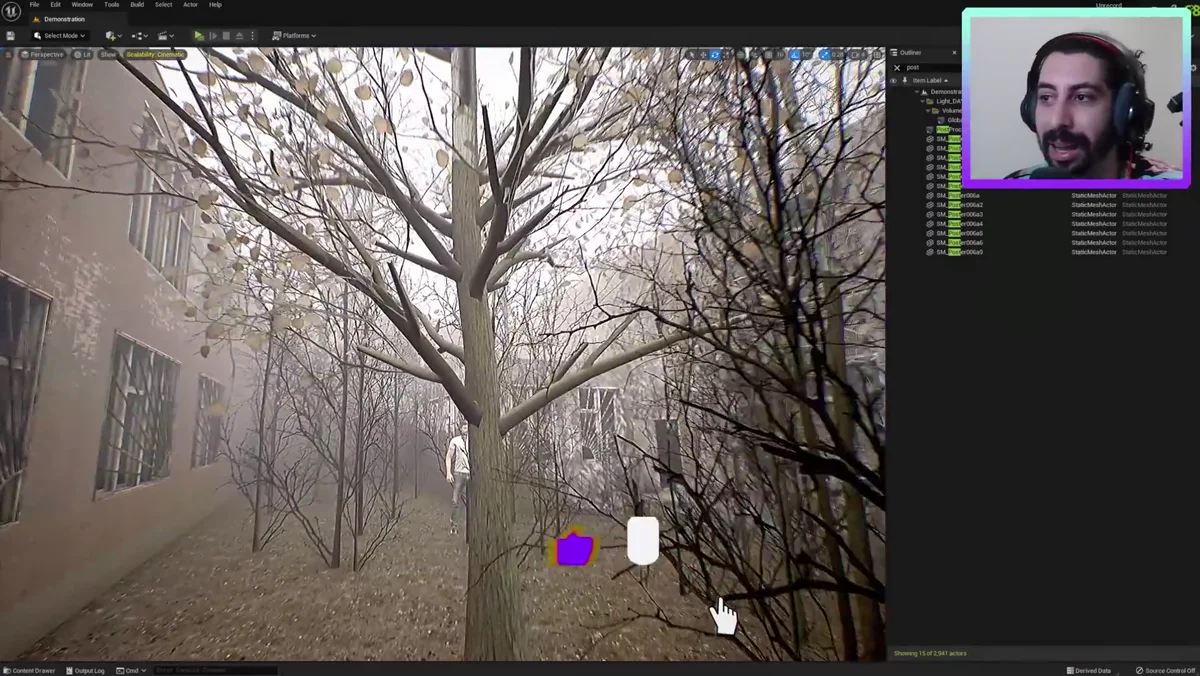Collapse the Light_DAY folder in Outliner
1200x676 pixels.
[923, 101]
